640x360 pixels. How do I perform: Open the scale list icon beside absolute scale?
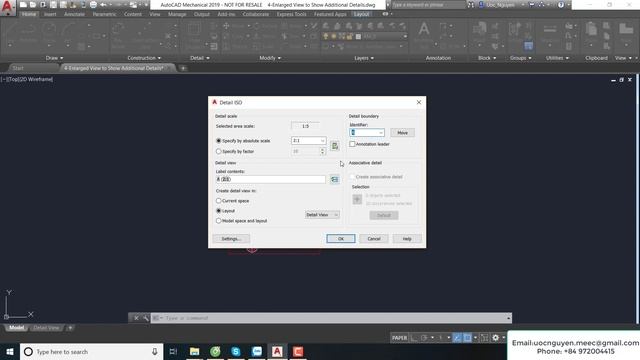tap(335, 146)
